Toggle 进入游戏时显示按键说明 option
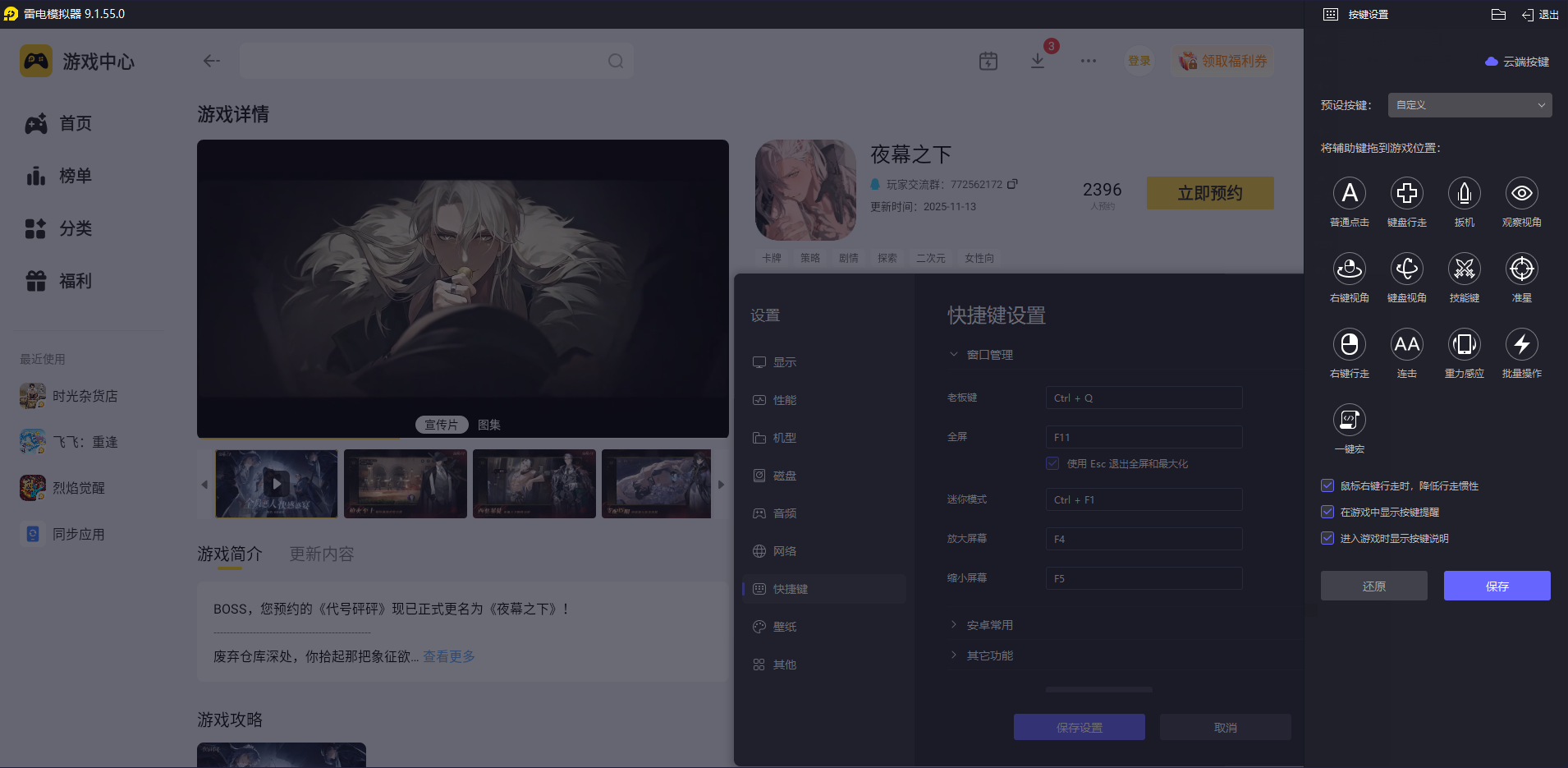This screenshot has height=768, width=1568. [x=1327, y=538]
